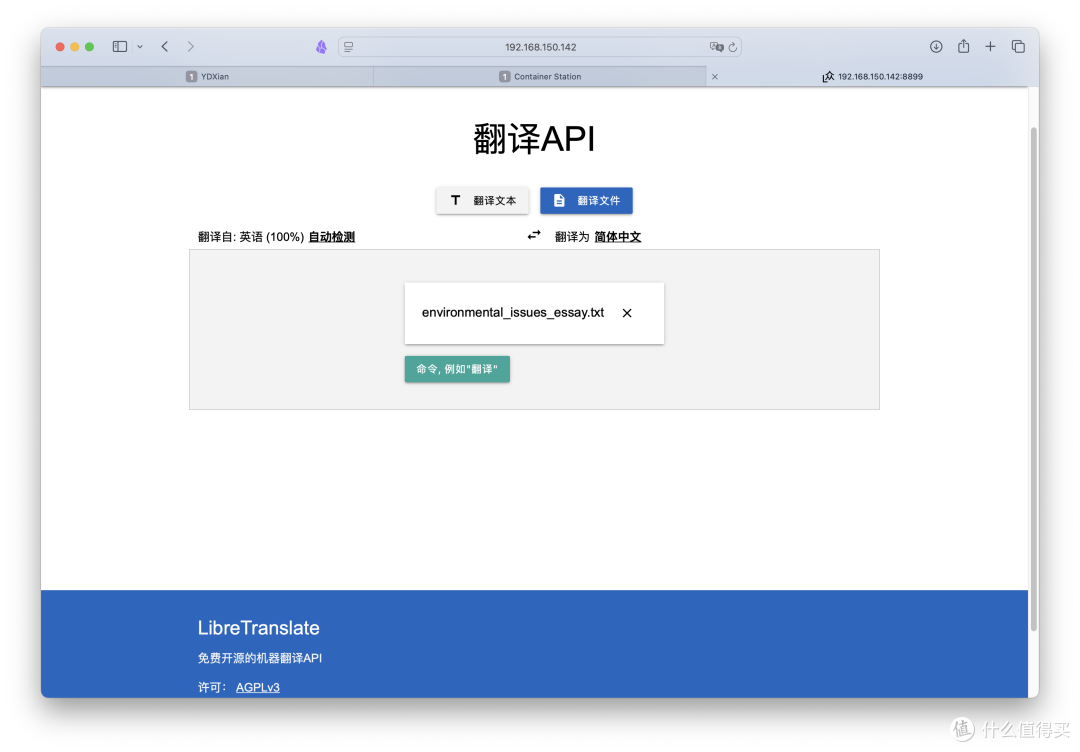Toggle the Safari sidebar icon
The width and height of the screenshot is (1080, 752).
point(120,47)
